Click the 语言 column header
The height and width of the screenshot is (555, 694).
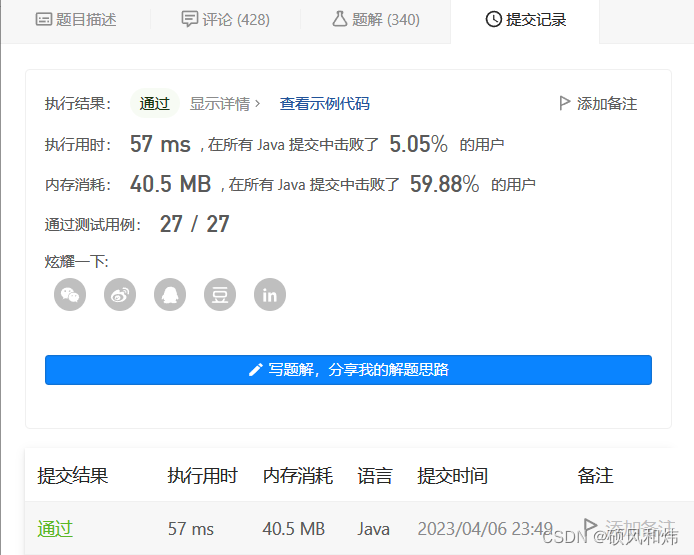375,476
